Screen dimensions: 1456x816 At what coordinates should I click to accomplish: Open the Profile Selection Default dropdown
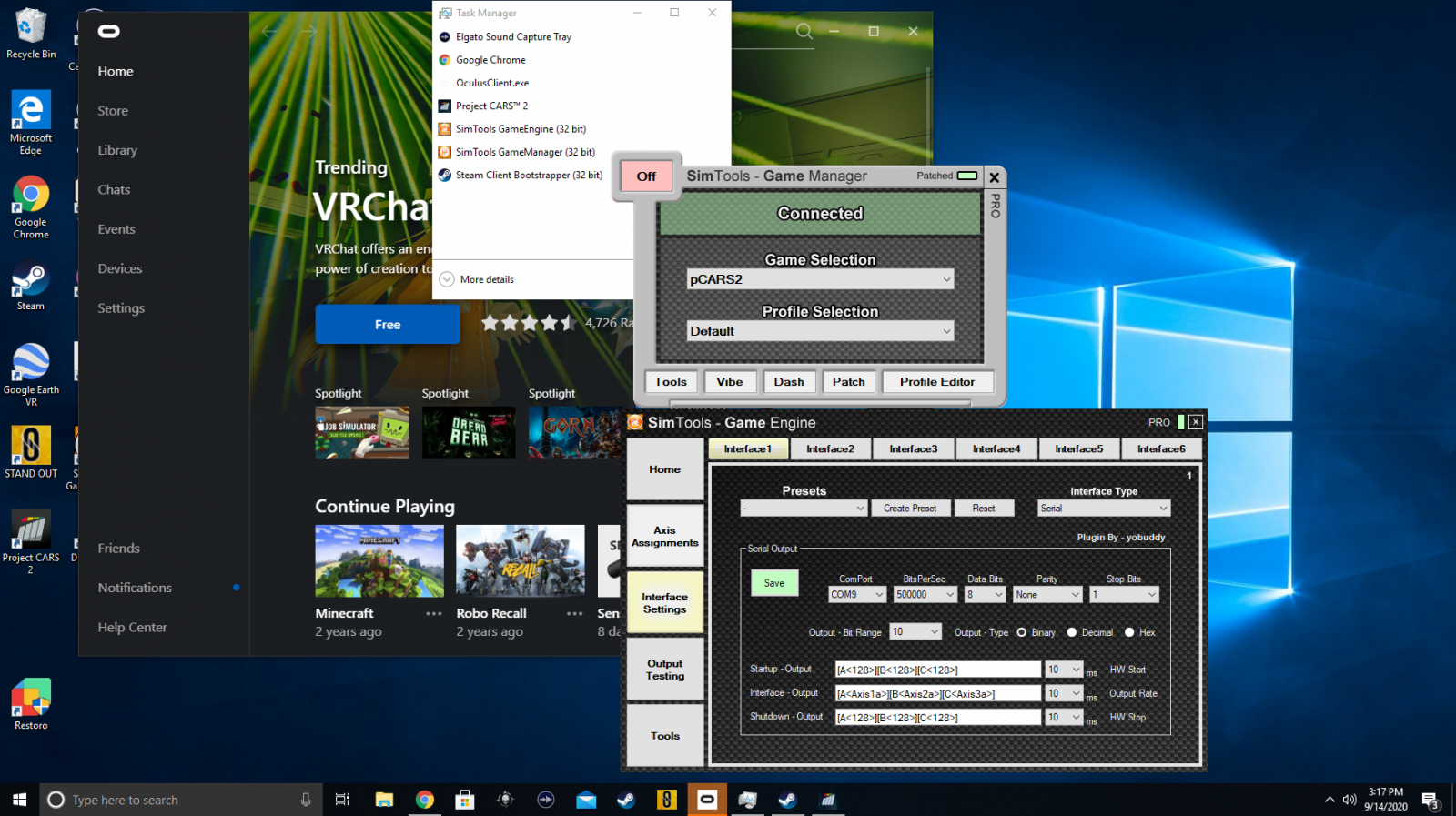(x=821, y=331)
